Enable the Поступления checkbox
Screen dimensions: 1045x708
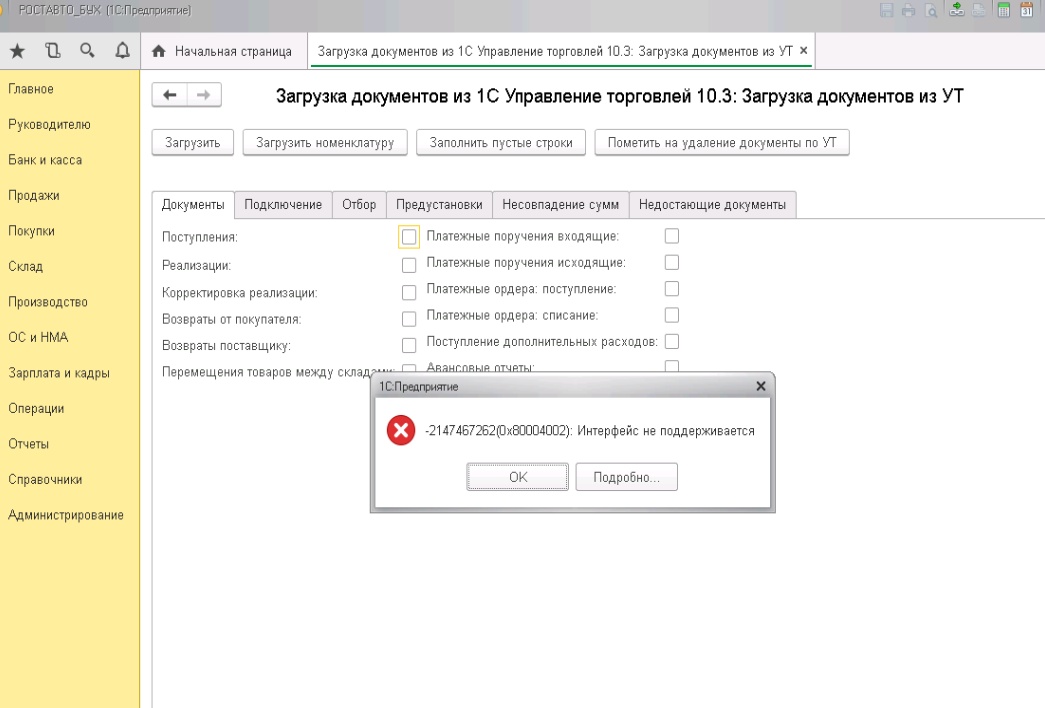click(x=408, y=237)
